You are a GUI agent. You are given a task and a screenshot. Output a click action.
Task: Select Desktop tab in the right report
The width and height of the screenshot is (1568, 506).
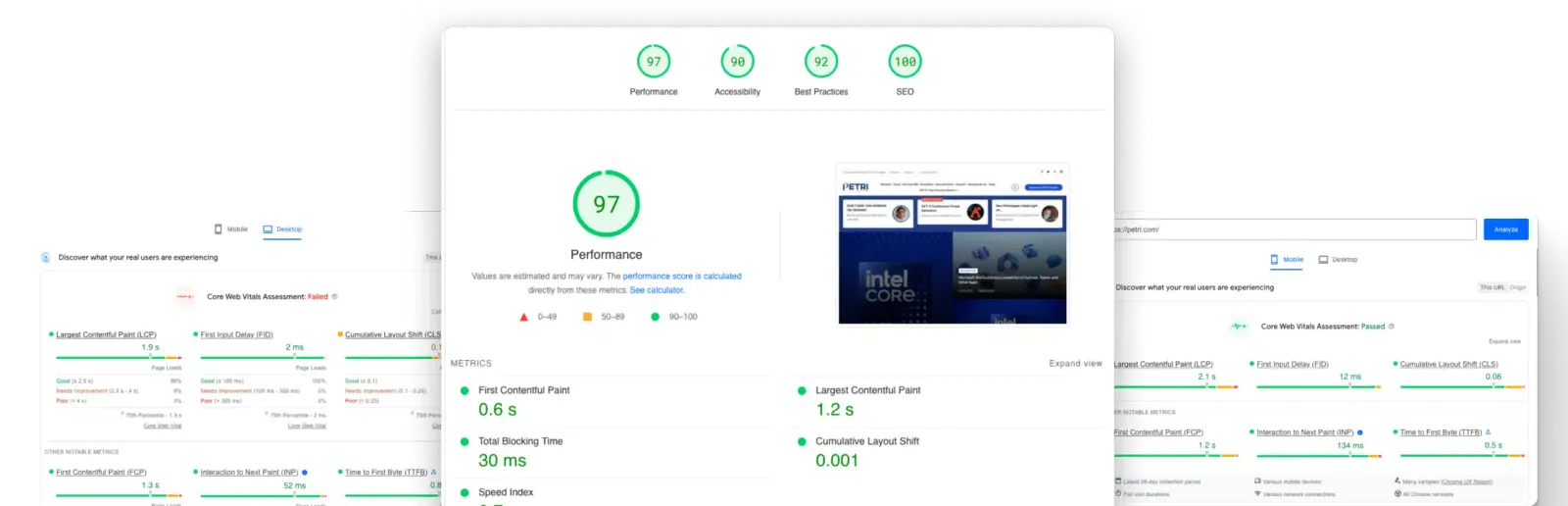tap(1338, 260)
